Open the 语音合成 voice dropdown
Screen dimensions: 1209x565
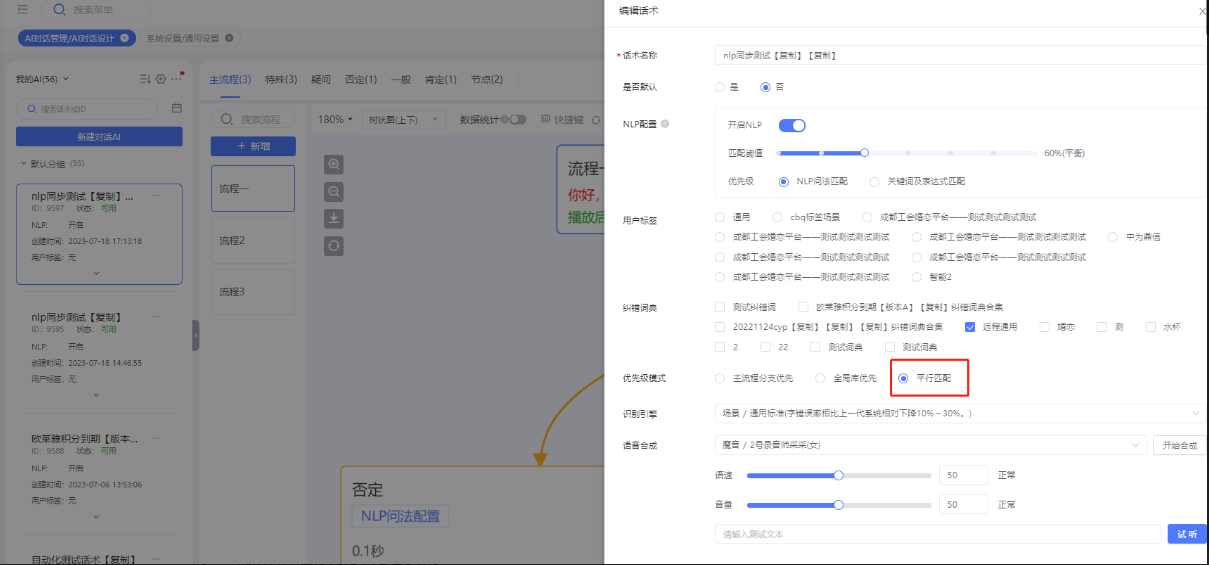930,445
